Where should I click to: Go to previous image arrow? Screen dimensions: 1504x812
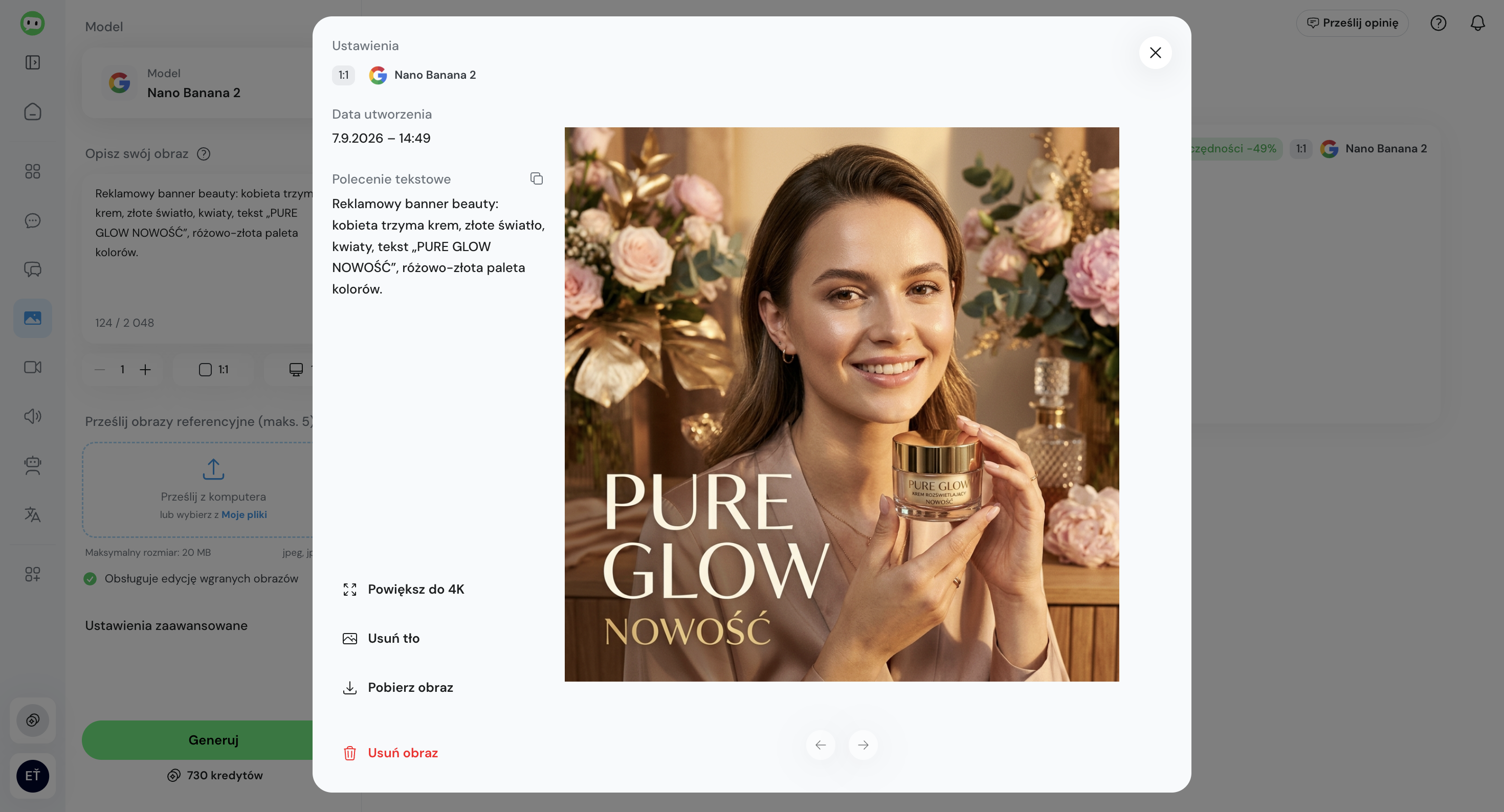(821, 745)
